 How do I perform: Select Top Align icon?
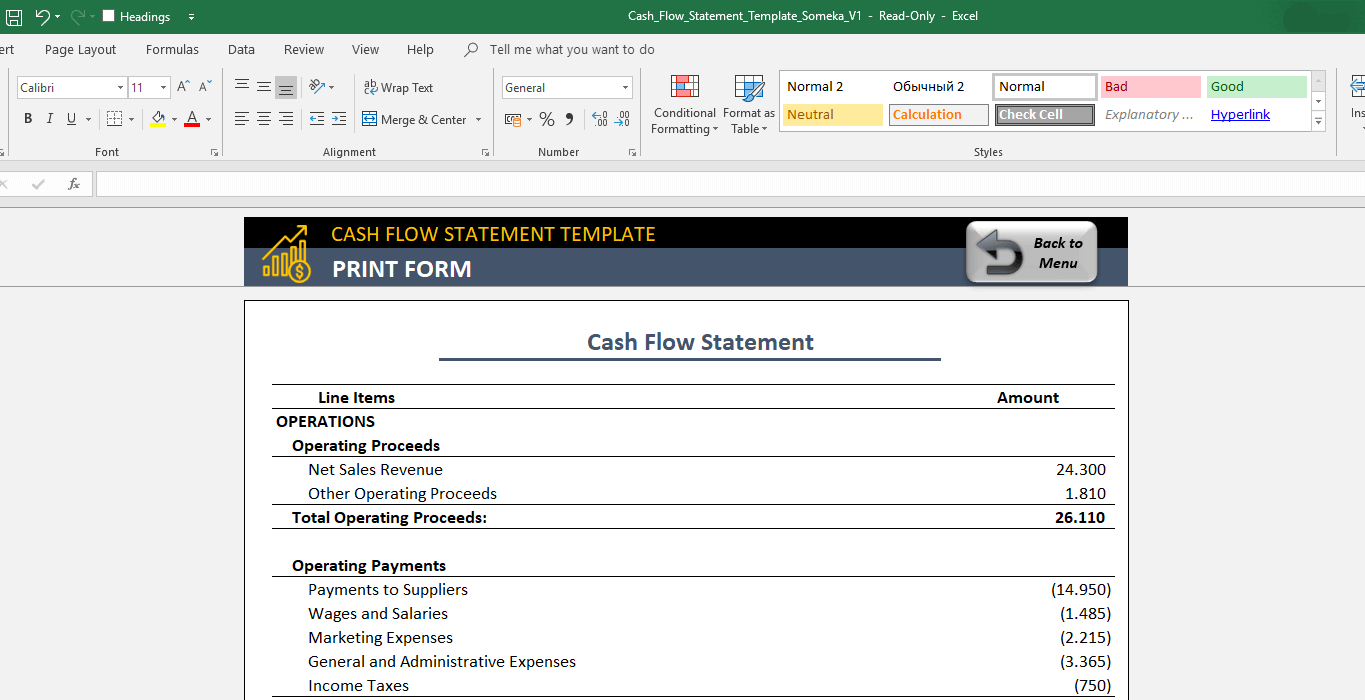click(242, 87)
